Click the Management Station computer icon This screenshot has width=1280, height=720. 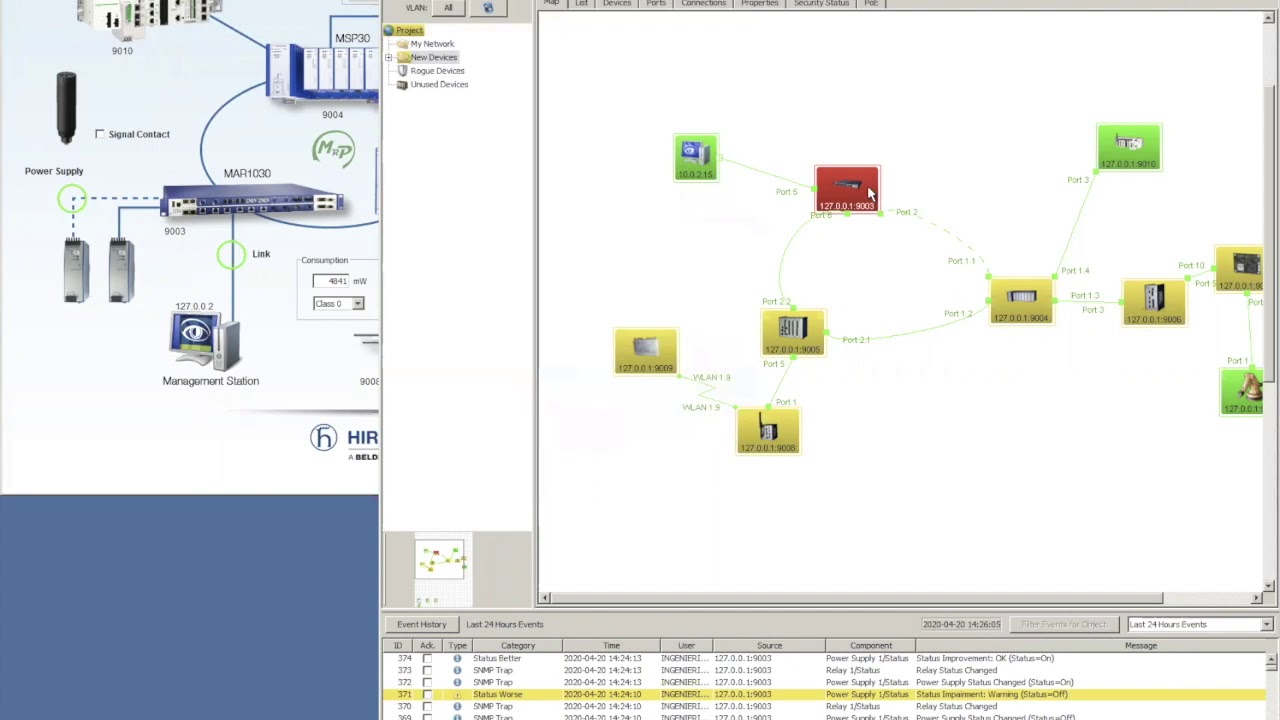click(x=205, y=342)
